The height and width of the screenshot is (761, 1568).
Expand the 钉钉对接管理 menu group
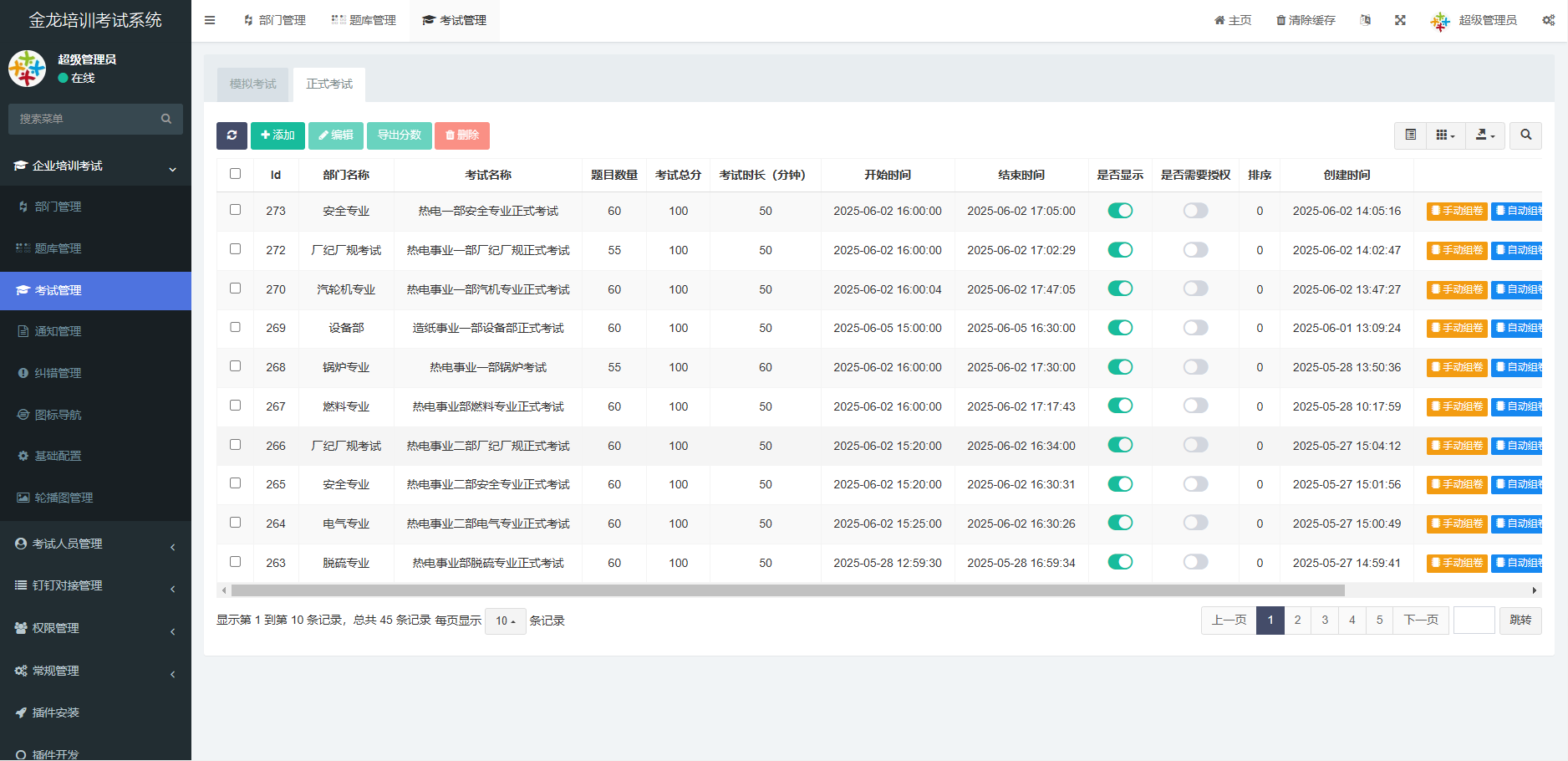point(95,586)
